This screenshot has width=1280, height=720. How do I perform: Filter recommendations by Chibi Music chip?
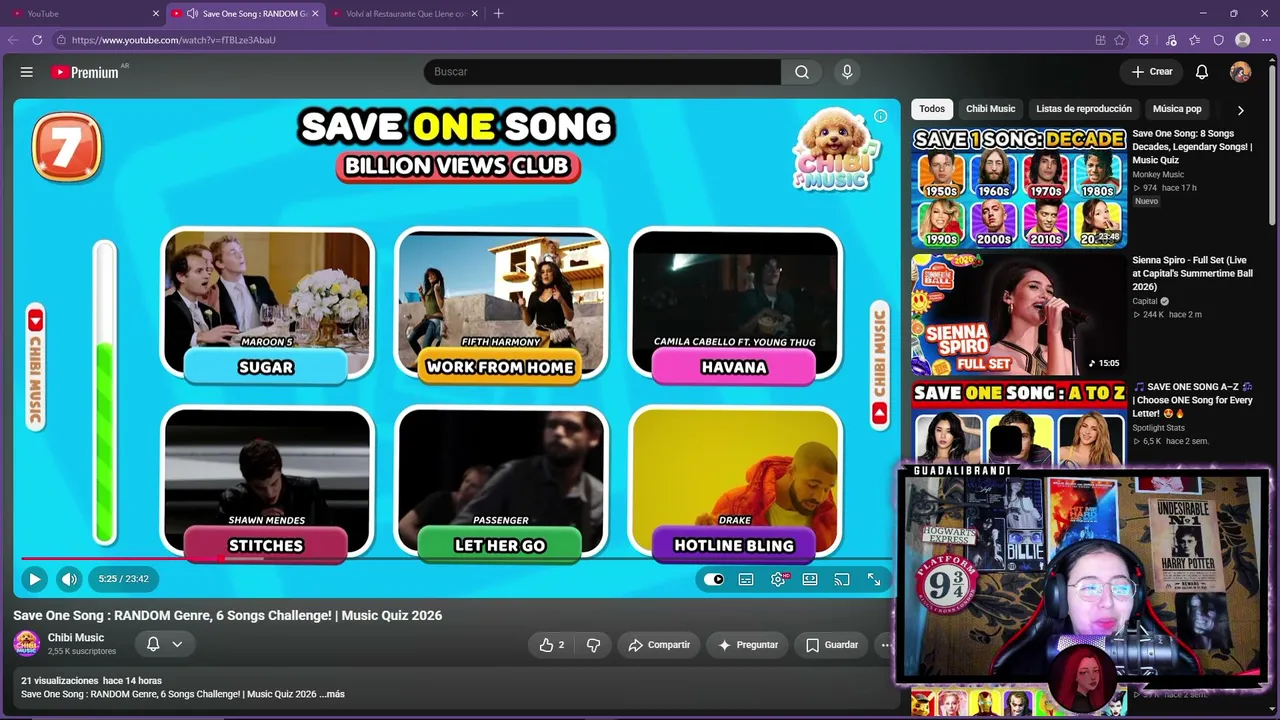[990, 109]
